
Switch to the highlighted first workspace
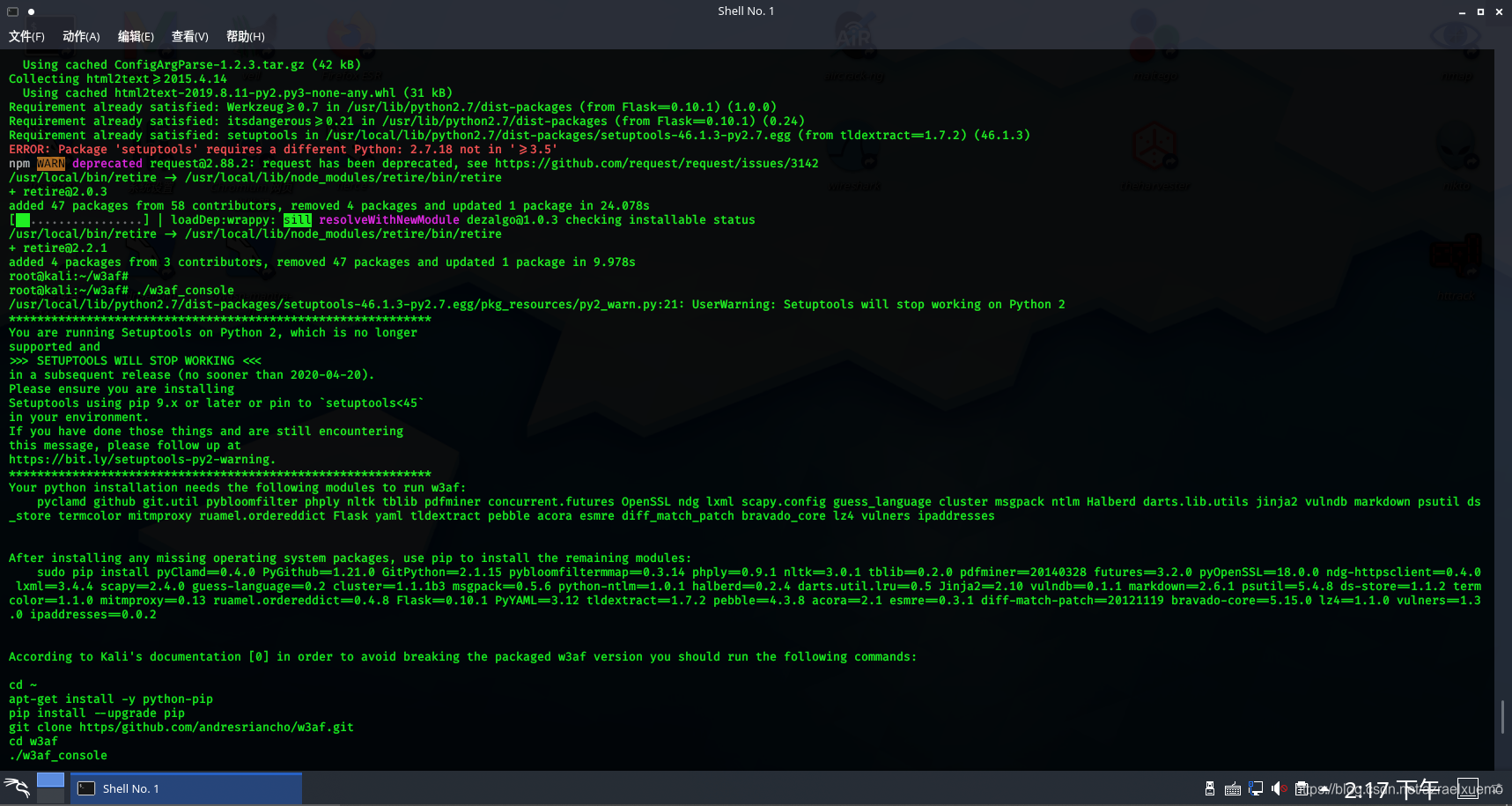click(x=50, y=780)
